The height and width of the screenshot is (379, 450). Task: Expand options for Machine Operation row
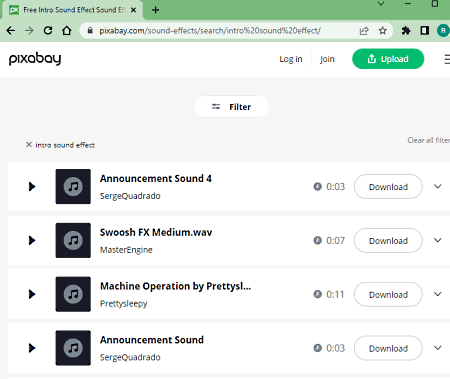point(438,294)
